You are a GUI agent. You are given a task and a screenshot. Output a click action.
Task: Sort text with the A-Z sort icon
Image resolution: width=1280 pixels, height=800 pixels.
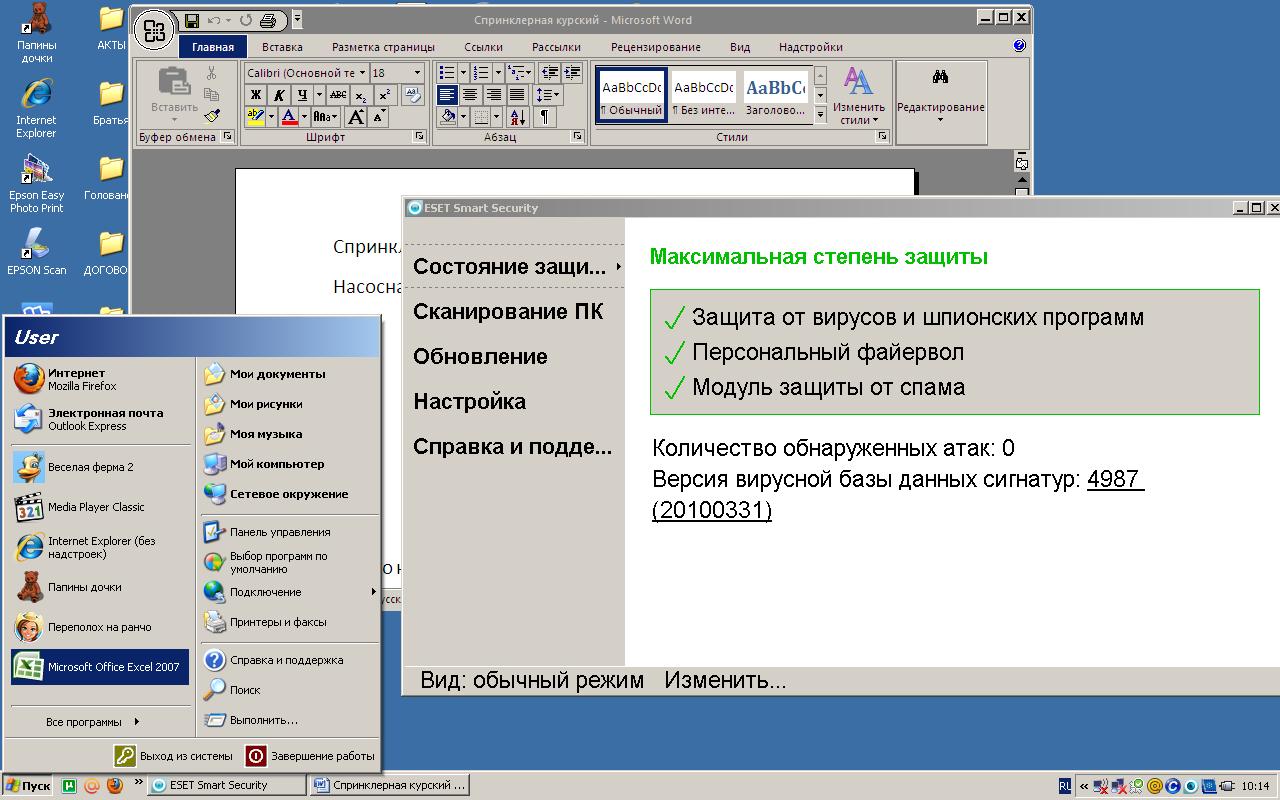(519, 117)
